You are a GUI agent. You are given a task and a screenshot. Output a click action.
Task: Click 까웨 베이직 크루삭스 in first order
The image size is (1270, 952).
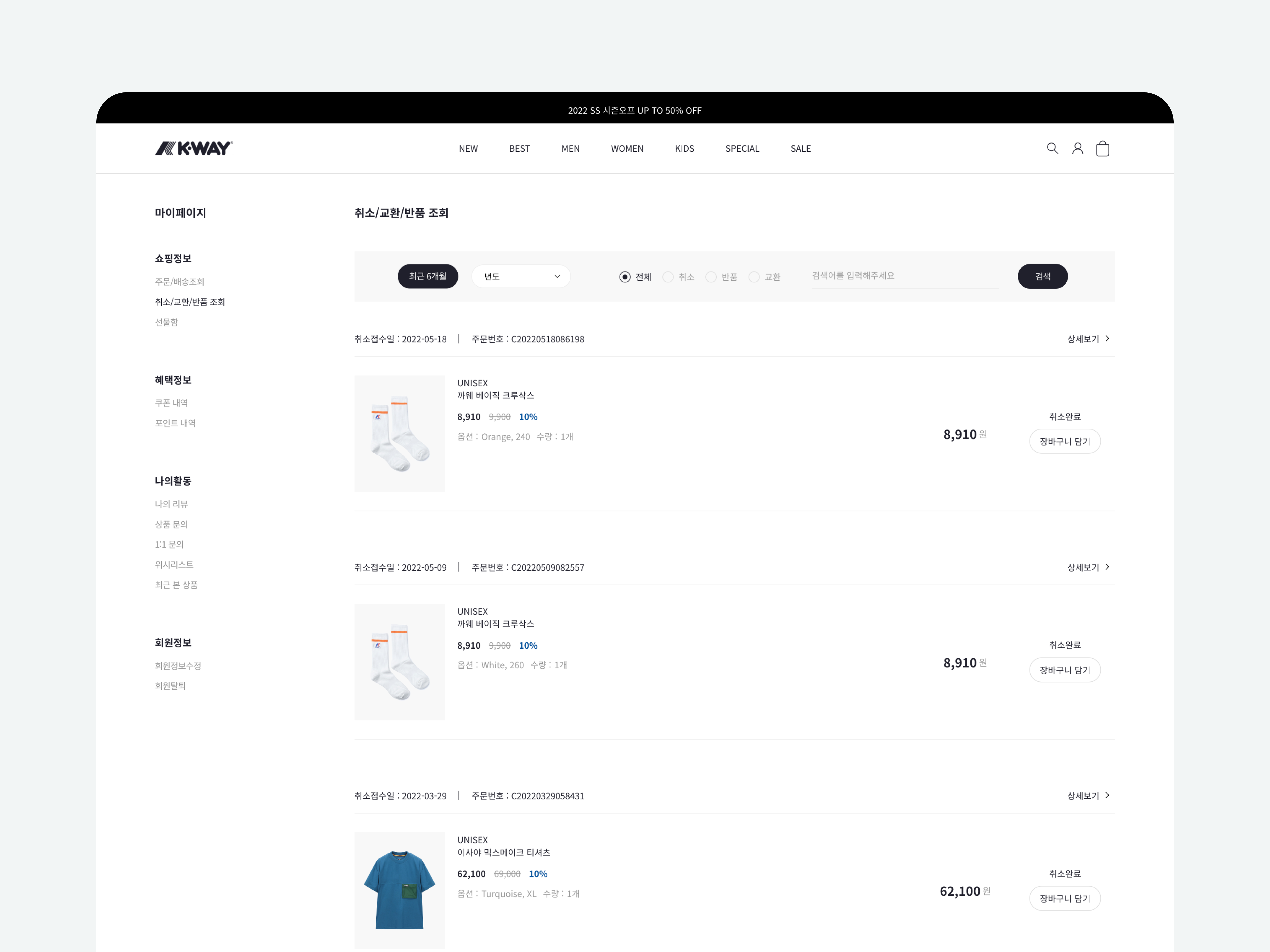tap(496, 395)
